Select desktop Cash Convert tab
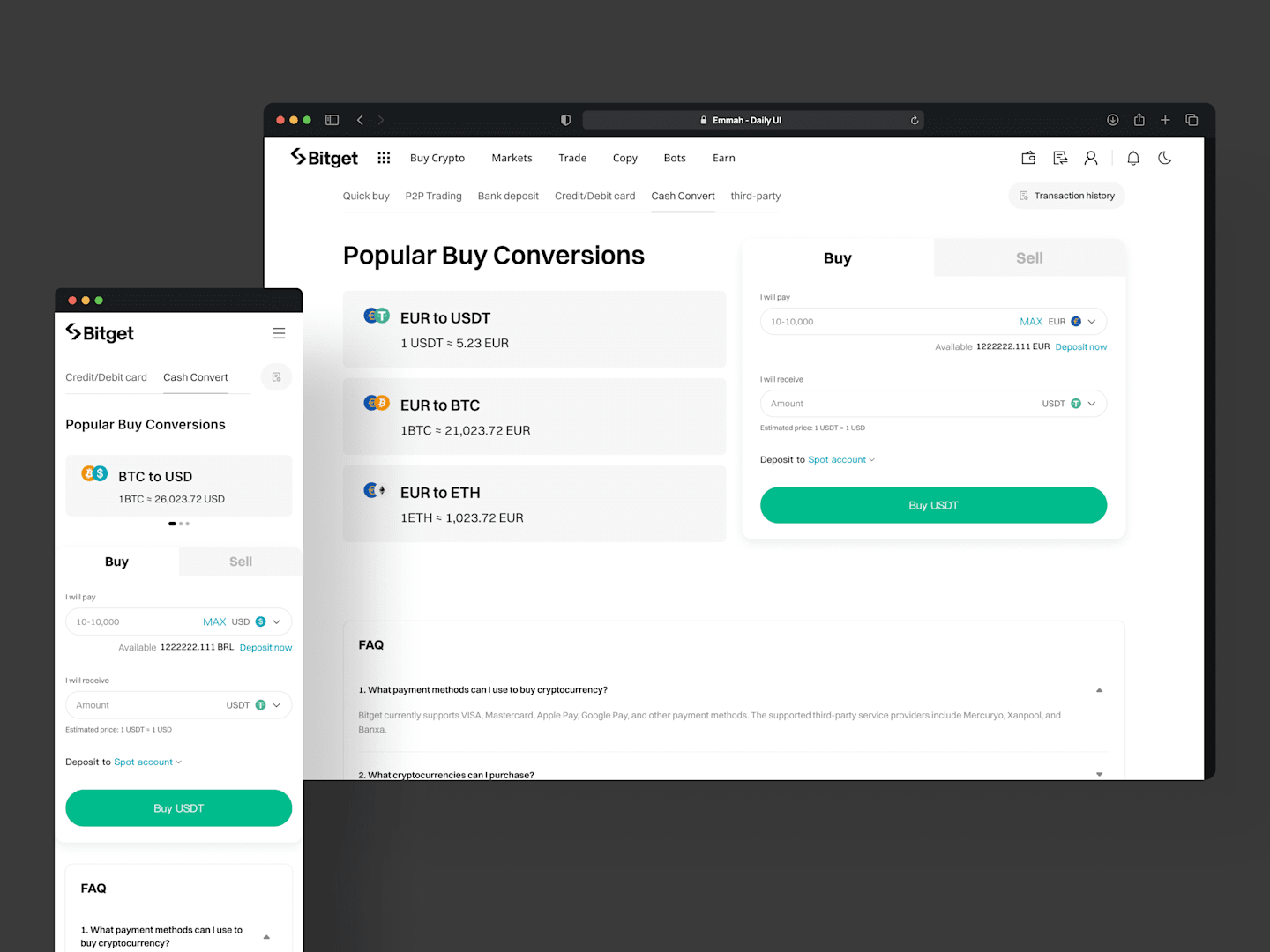Screen dimensions: 1270x952 coord(684,196)
